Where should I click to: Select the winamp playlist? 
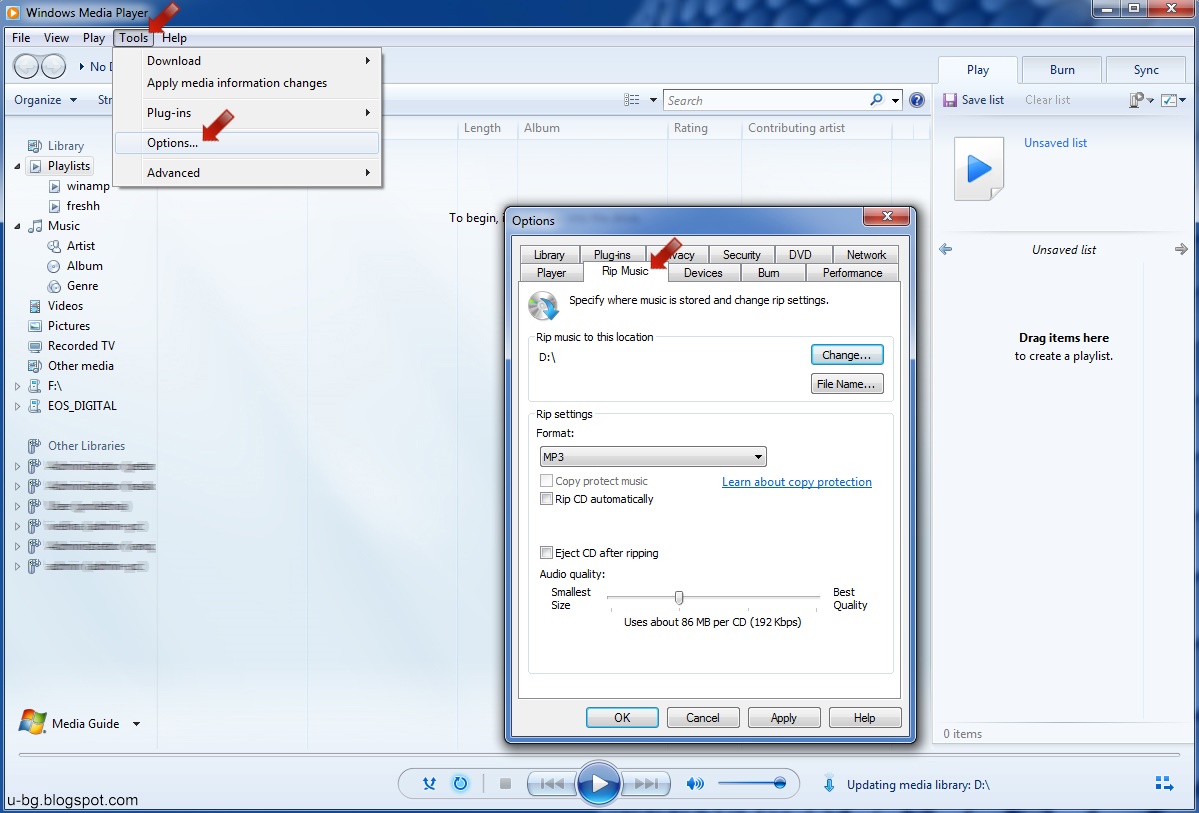coord(88,186)
